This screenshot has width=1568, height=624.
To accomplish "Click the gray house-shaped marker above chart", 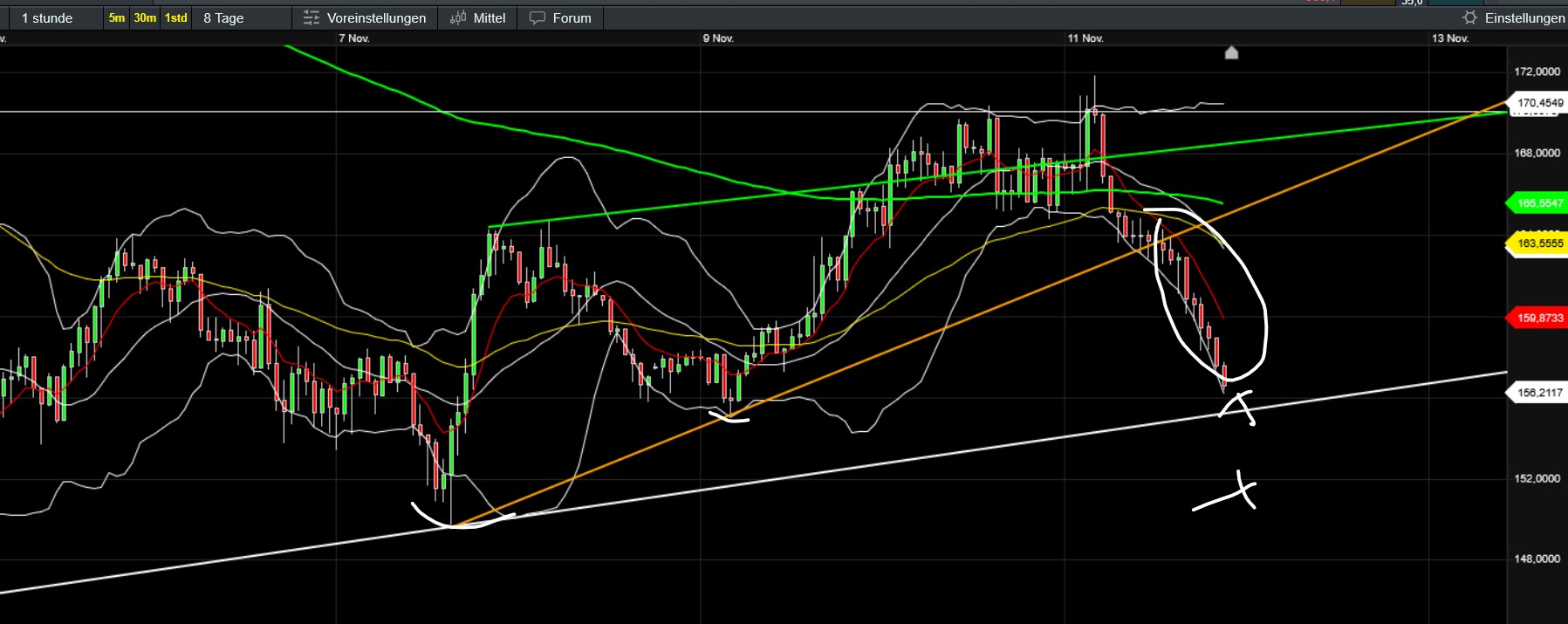I will tap(1231, 53).
